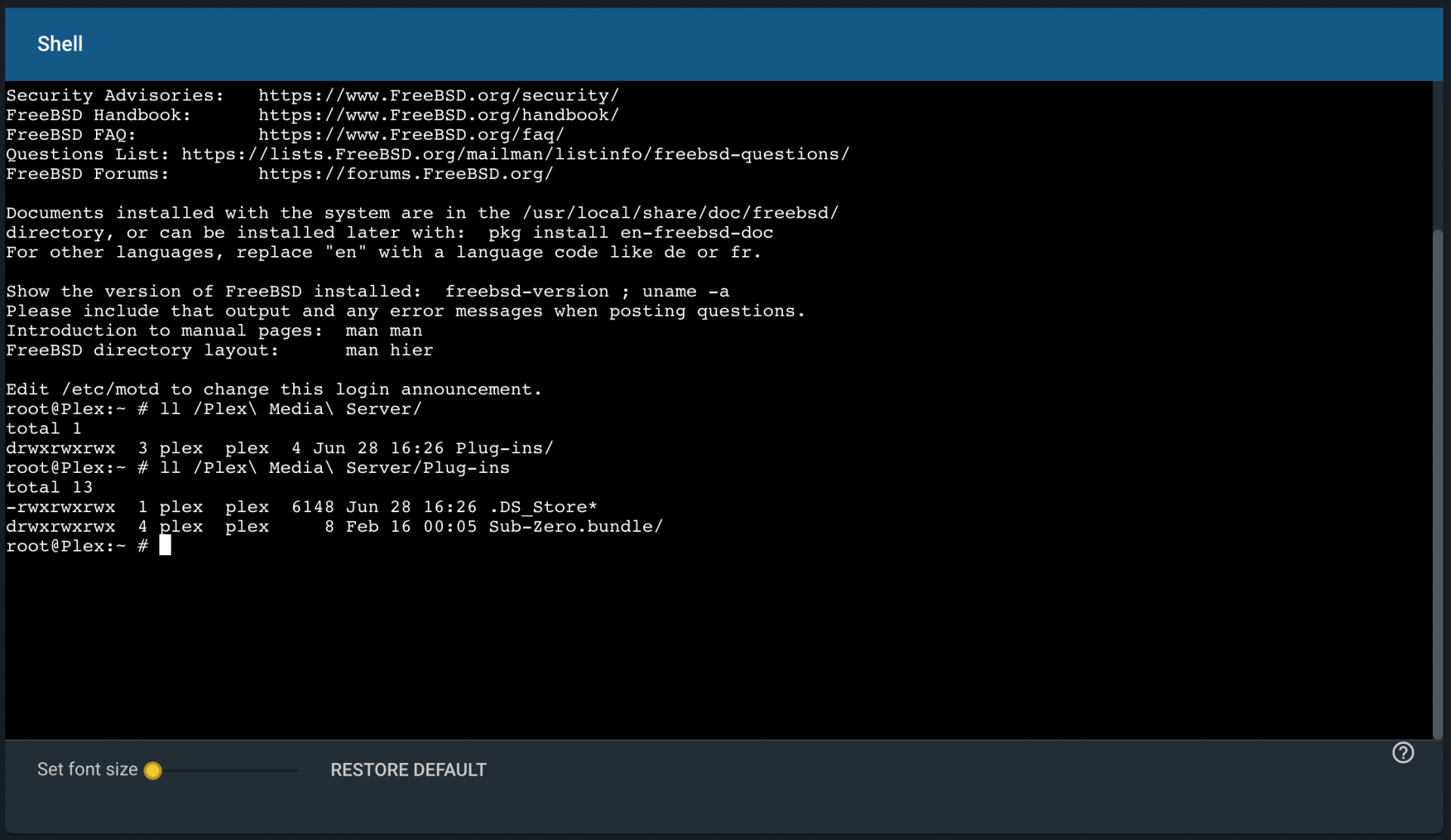1451x840 pixels.
Task: Click the terminal cursor at the prompt
Action: tap(166, 545)
